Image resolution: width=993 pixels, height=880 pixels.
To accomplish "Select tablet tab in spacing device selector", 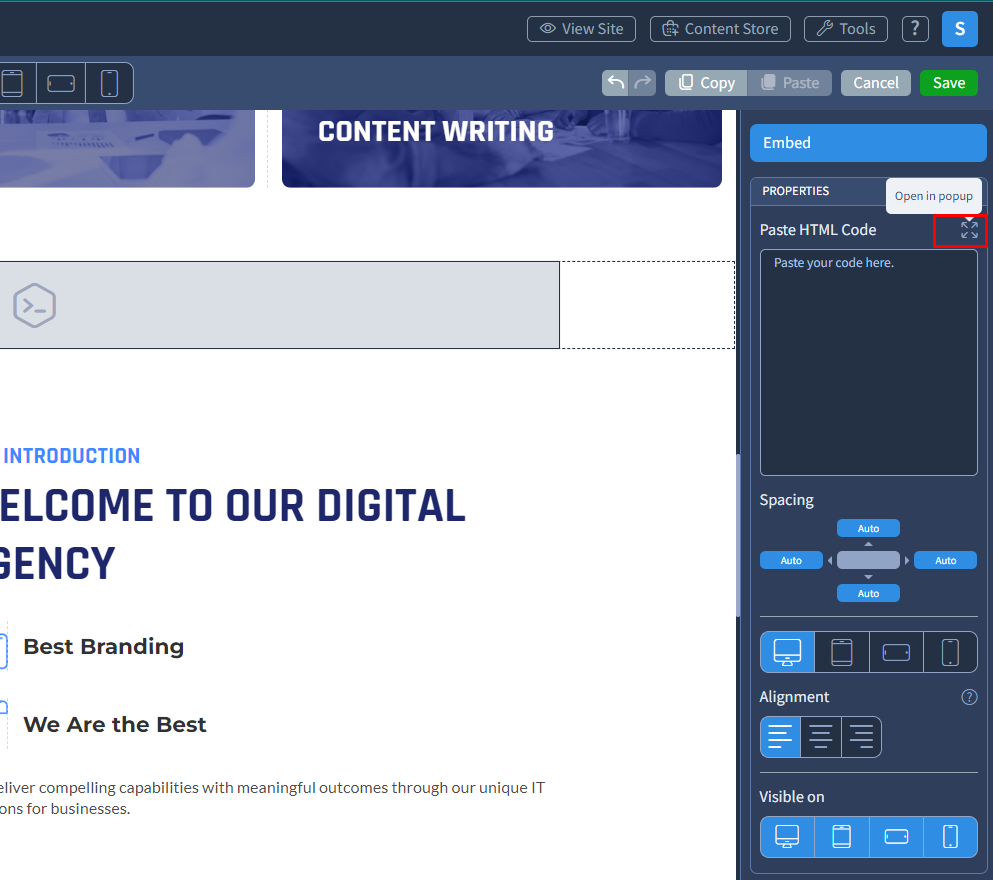I will pos(842,652).
